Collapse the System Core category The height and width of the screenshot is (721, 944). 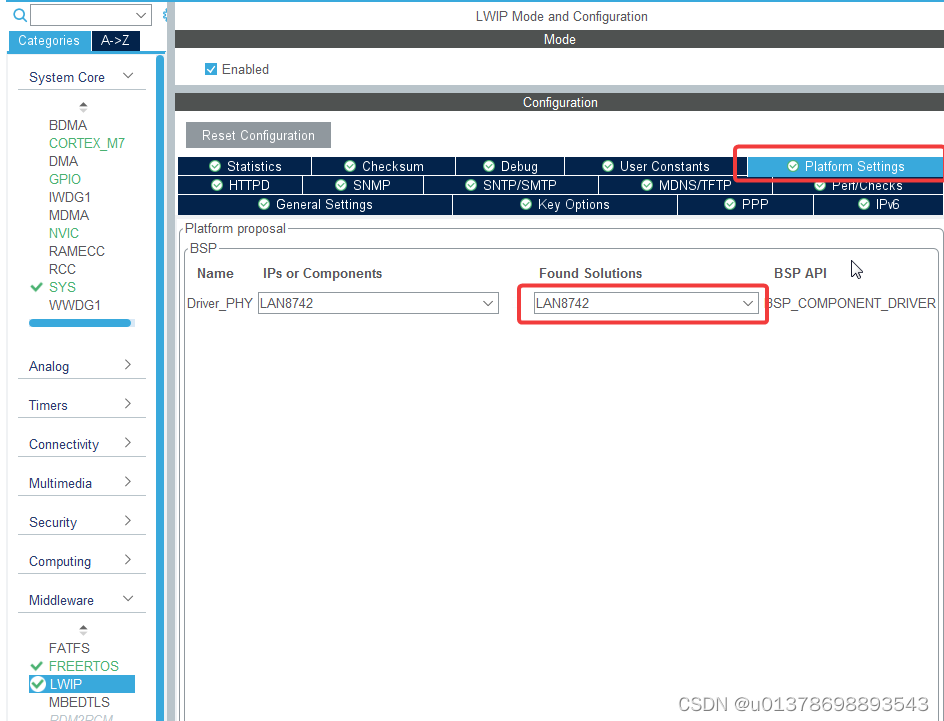pyautogui.click(x=128, y=76)
